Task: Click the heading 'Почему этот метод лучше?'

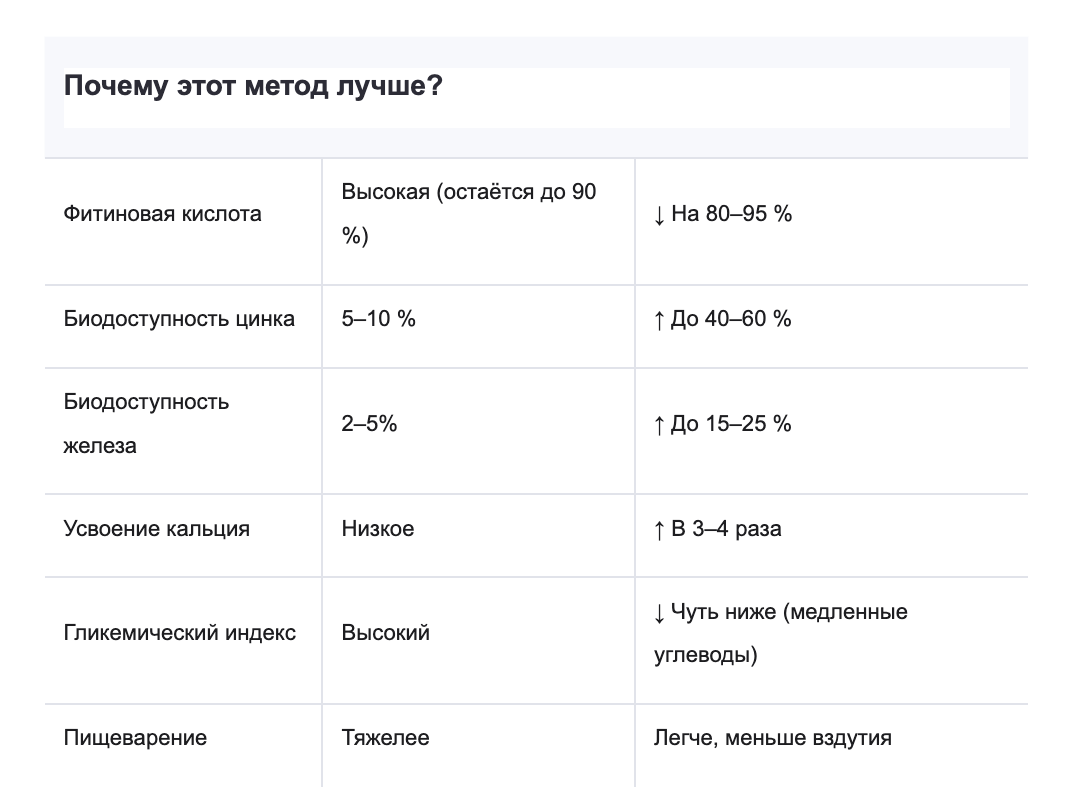Action: pos(253,86)
